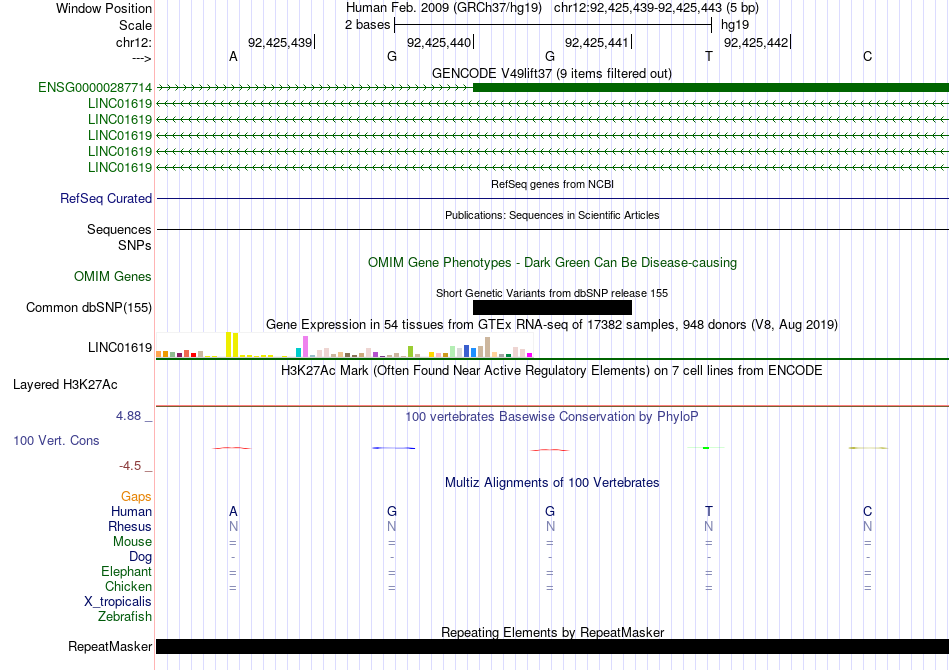950x670 pixels.
Task: Click the '--->' sequence direction label
Action: point(142,59)
